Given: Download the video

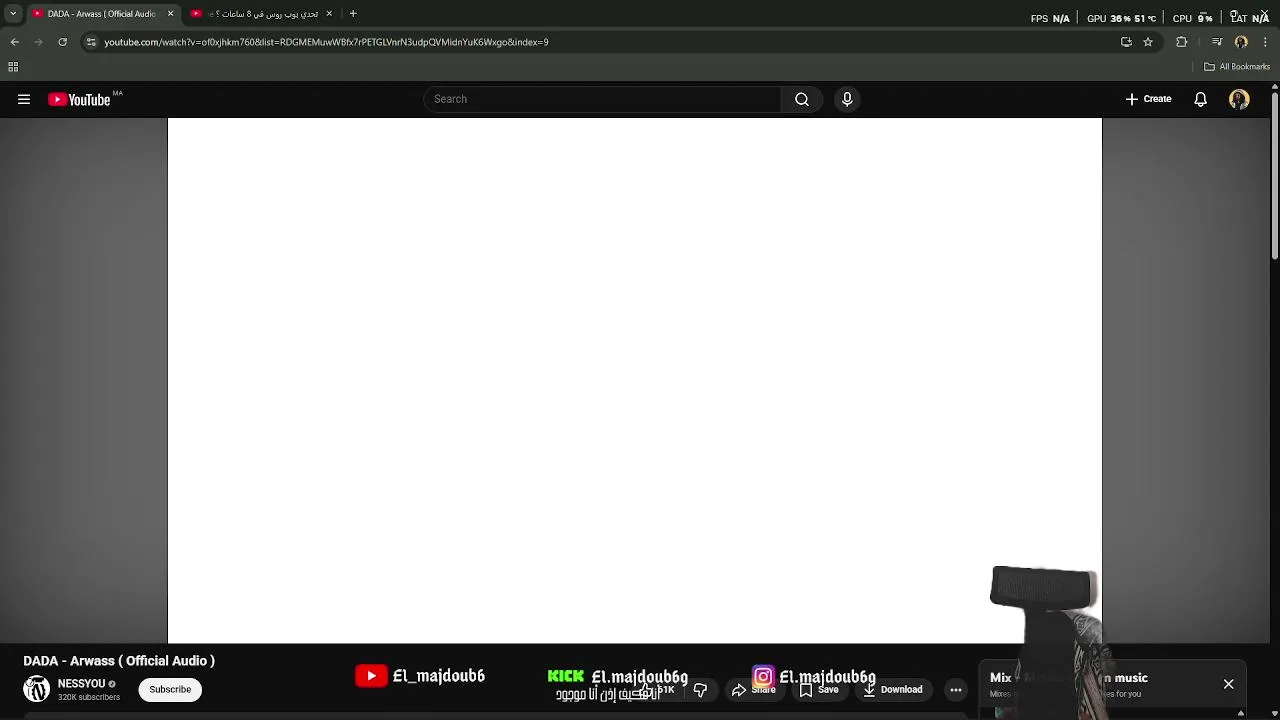Looking at the screenshot, I should coord(892,689).
